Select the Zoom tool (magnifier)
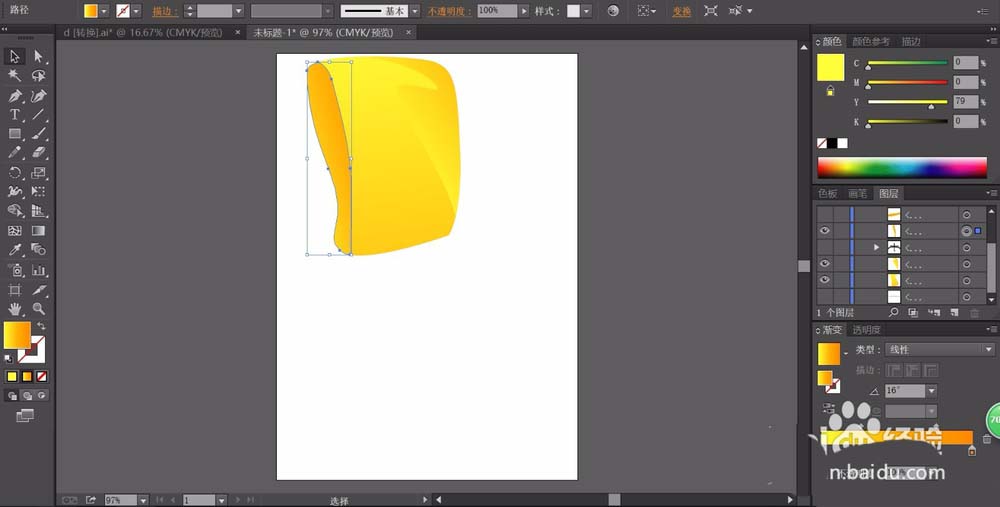 click(38, 309)
